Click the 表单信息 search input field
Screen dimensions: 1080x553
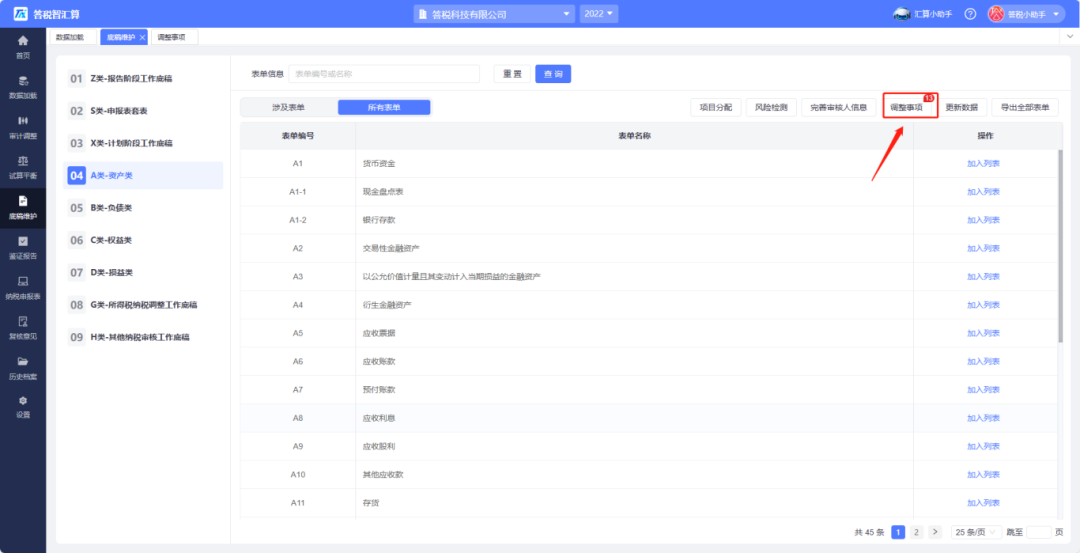(x=384, y=74)
